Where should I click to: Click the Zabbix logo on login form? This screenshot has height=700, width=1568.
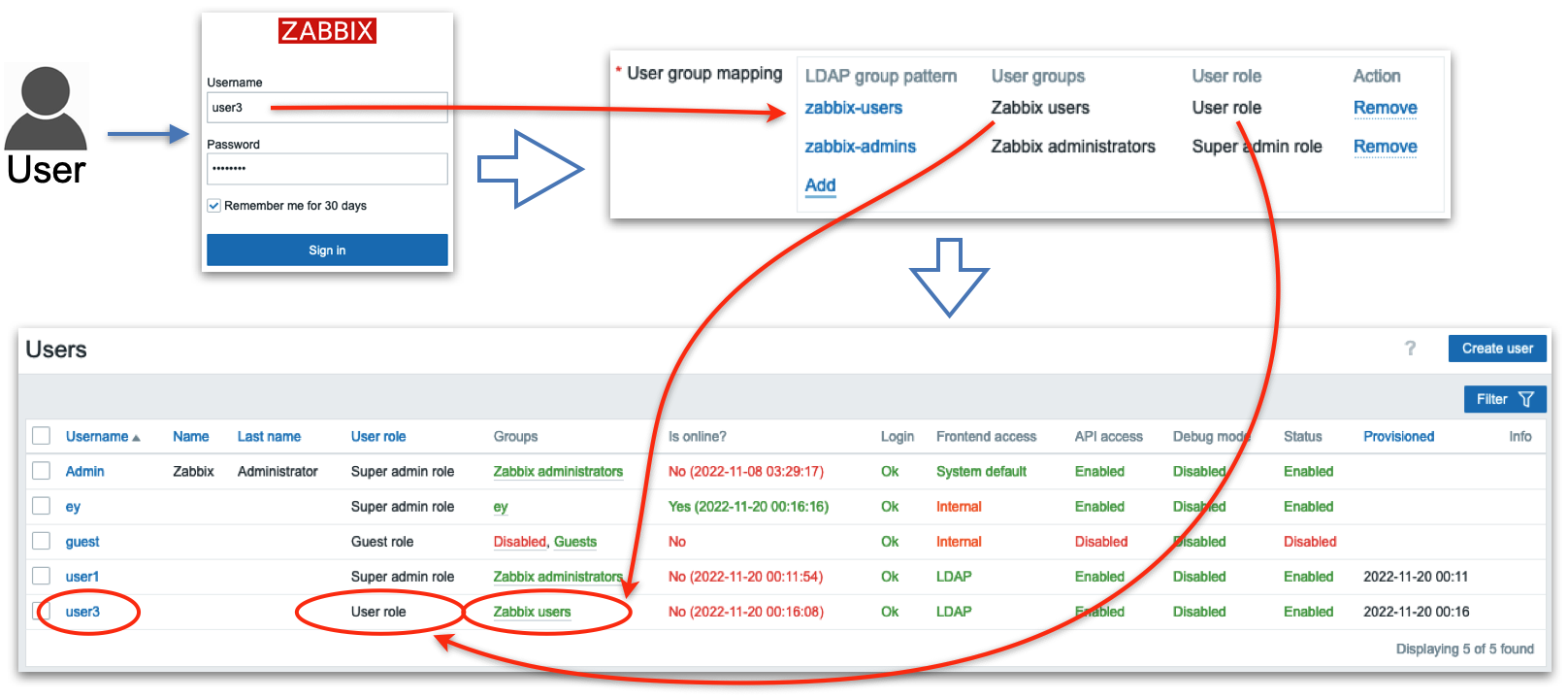[x=327, y=31]
